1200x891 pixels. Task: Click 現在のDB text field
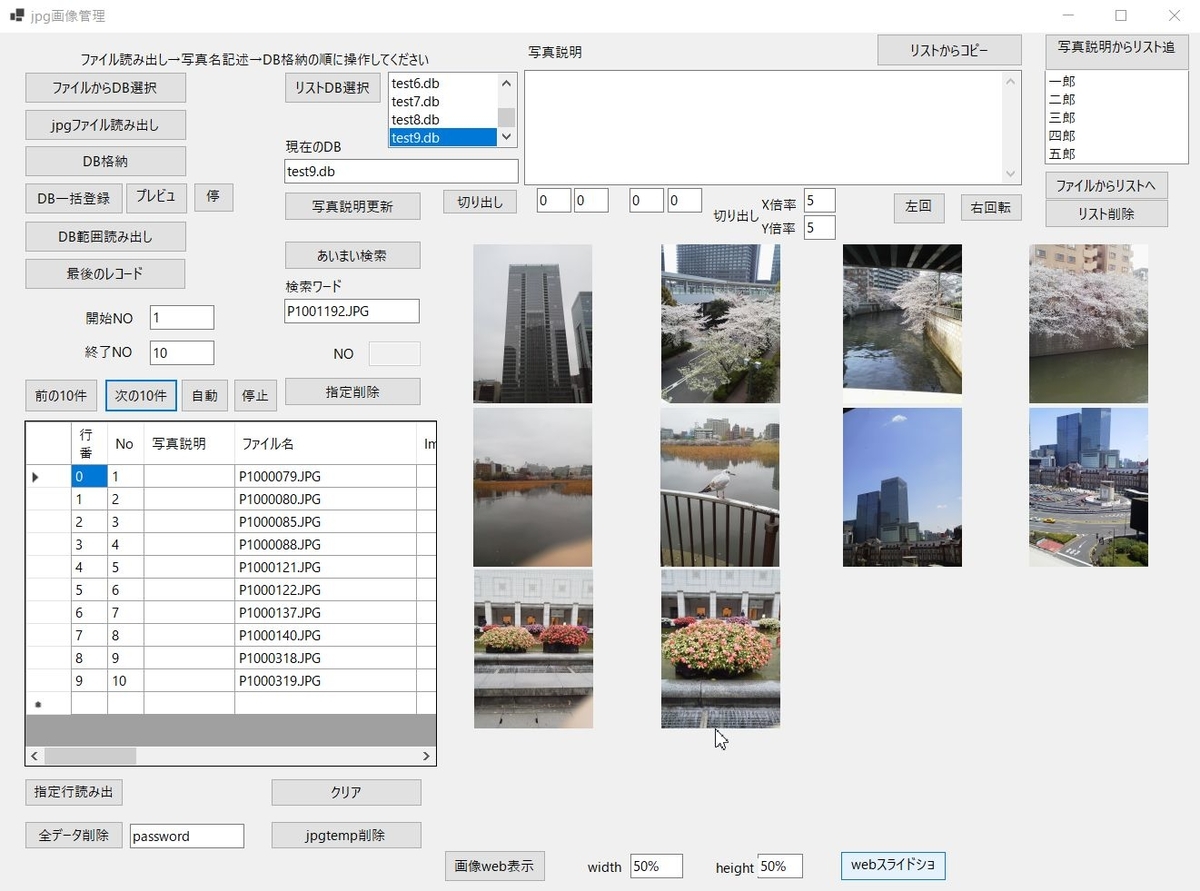coord(401,171)
